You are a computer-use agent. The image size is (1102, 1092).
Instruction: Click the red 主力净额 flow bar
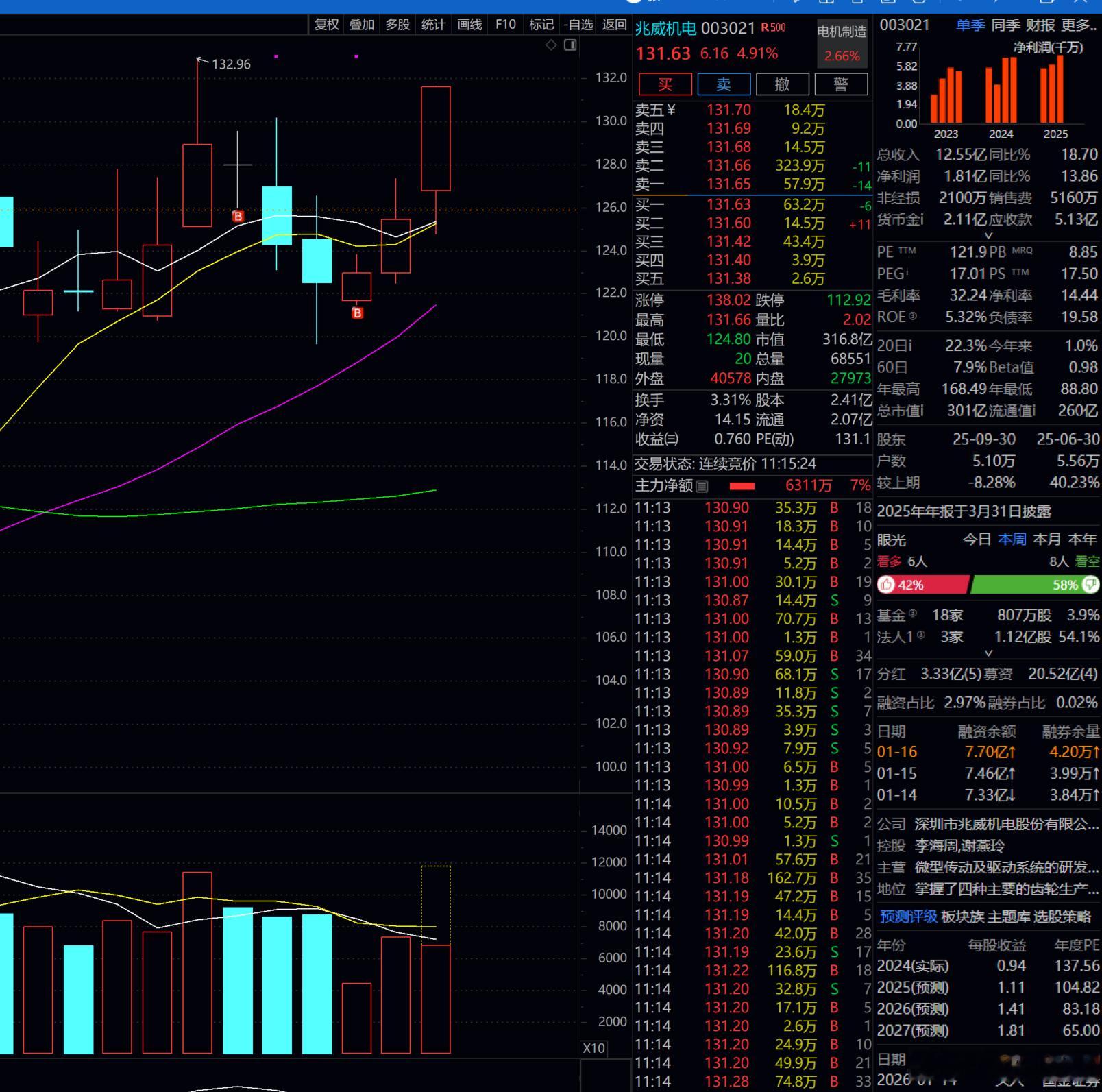742,486
